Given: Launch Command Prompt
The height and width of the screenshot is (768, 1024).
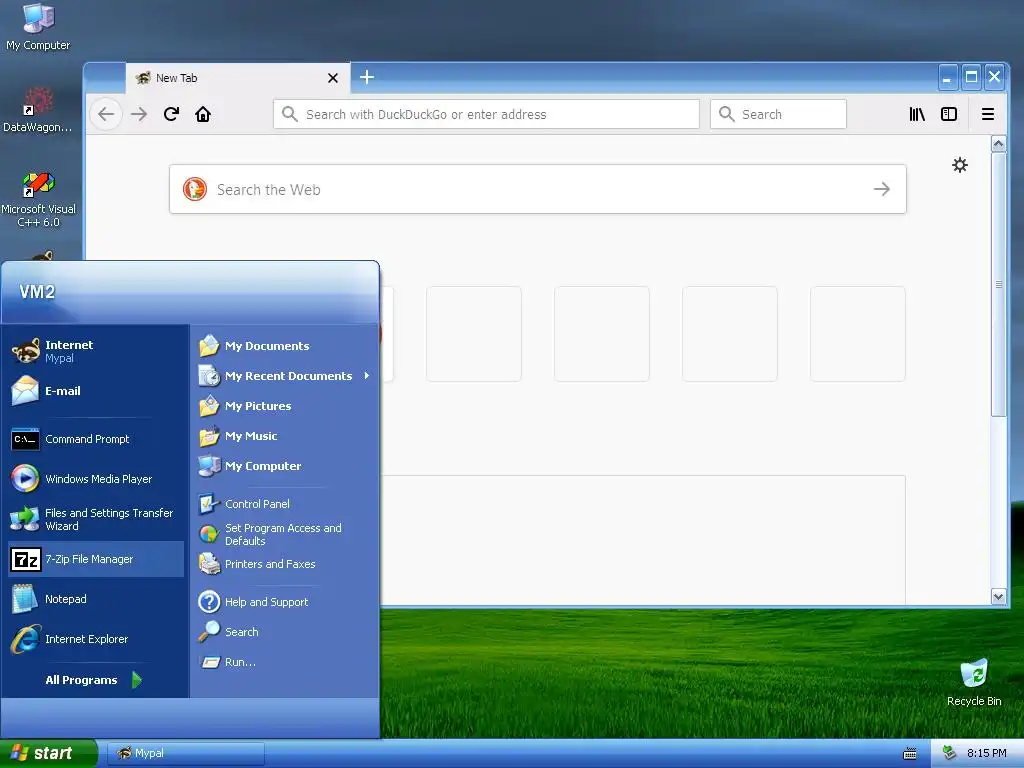Looking at the screenshot, I should click(95, 439).
